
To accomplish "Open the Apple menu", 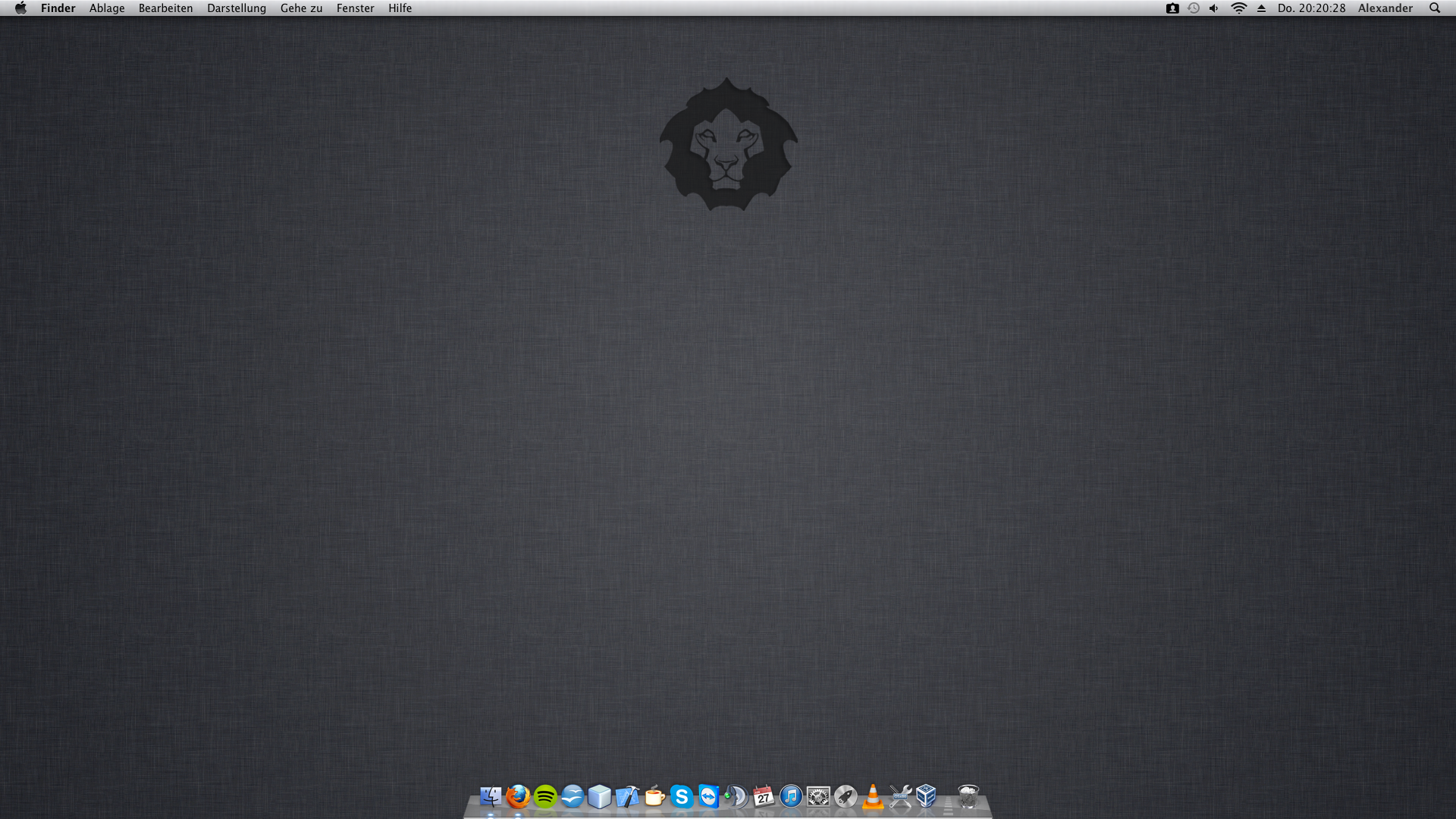I will [x=20, y=8].
